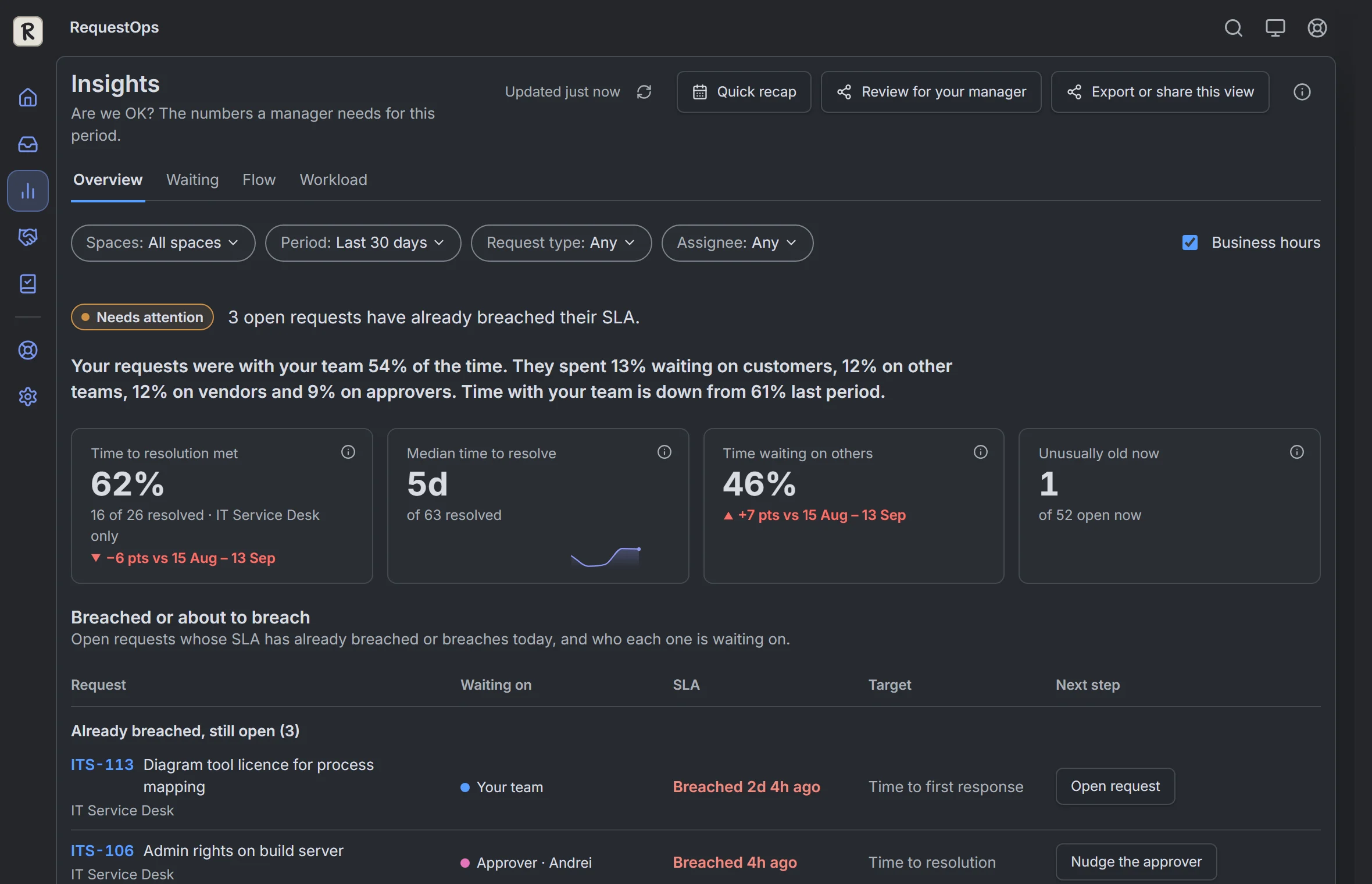Select the Insights bar chart sidebar icon
Screen dimensions: 1372x884
click(x=28, y=191)
